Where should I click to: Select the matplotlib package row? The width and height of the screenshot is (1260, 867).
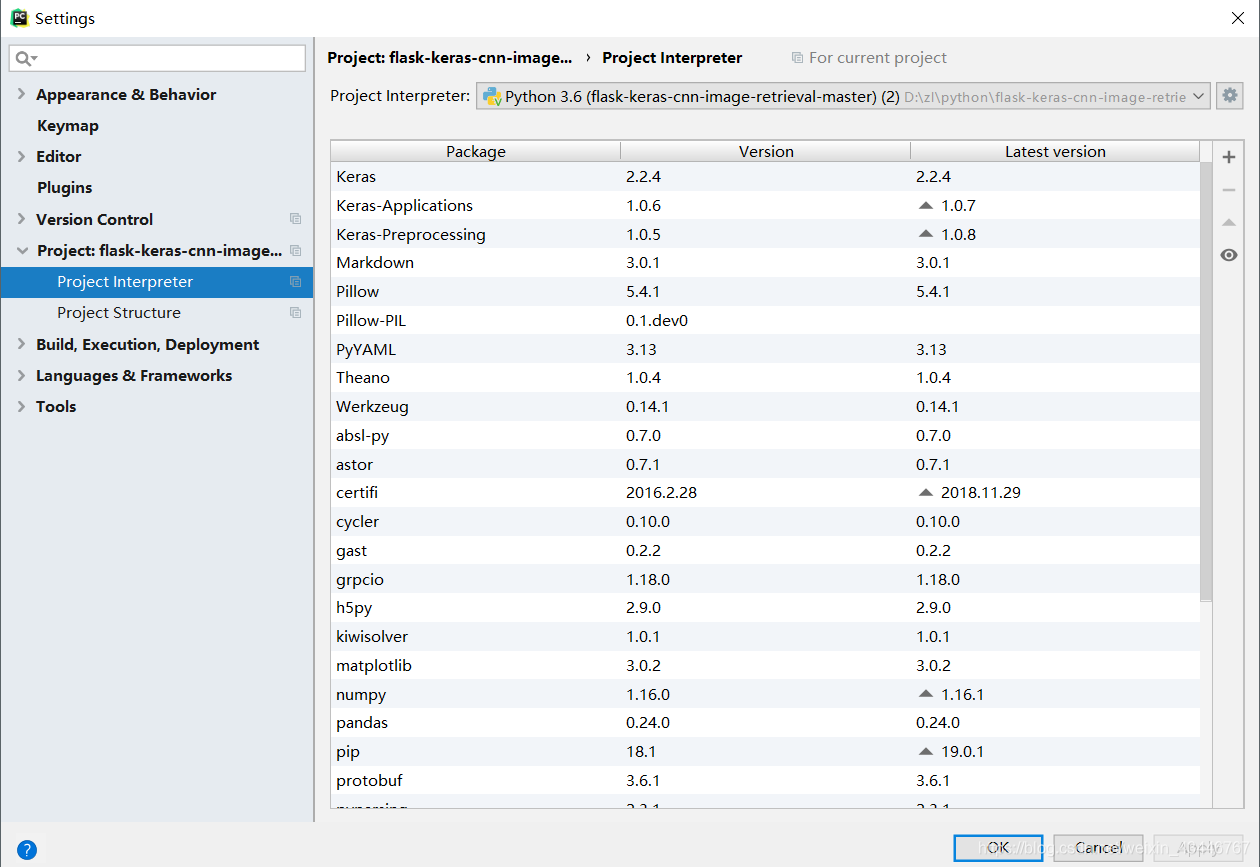click(766, 665)
